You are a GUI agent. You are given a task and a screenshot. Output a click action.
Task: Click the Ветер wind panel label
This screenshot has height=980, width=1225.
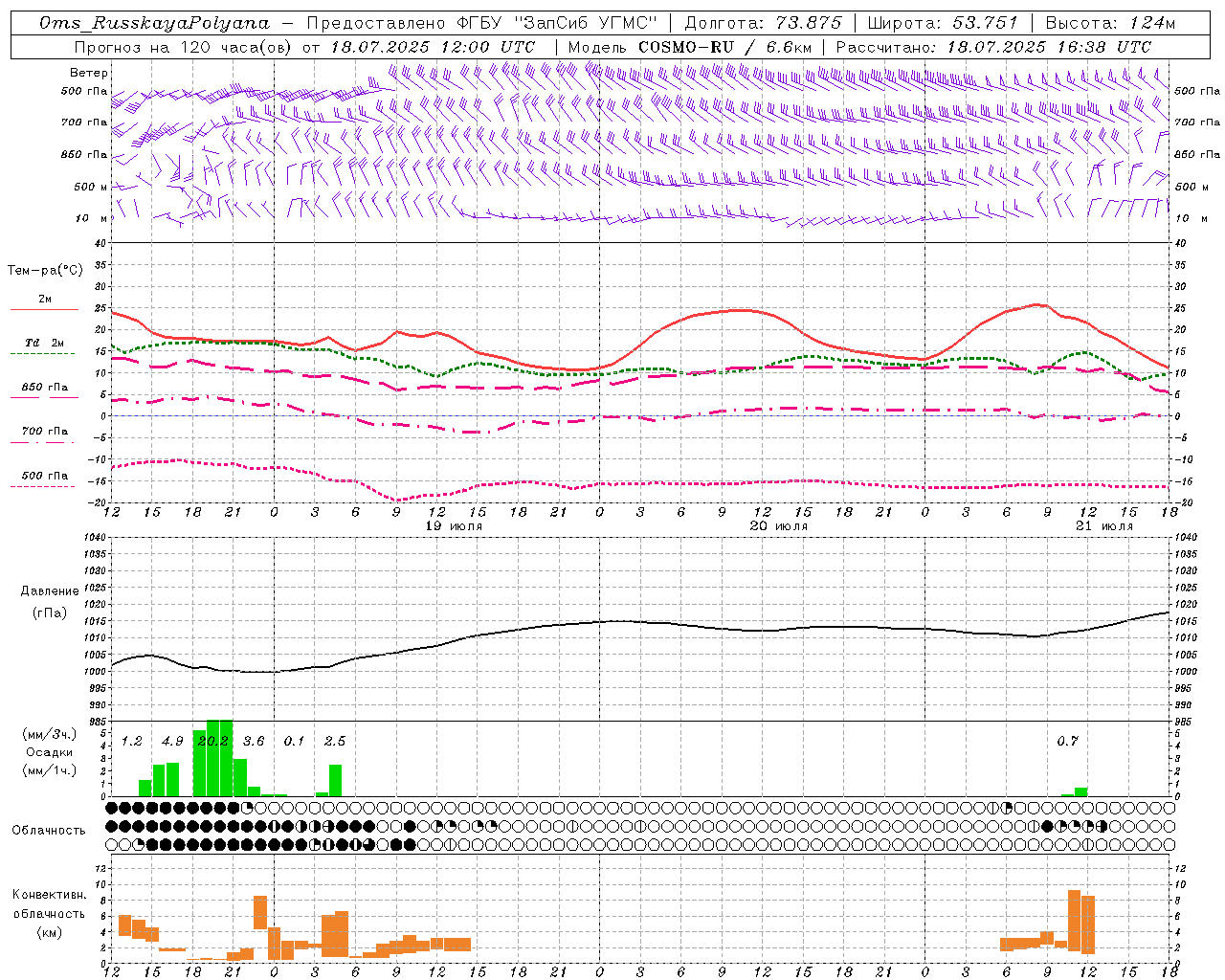[89, 73]
